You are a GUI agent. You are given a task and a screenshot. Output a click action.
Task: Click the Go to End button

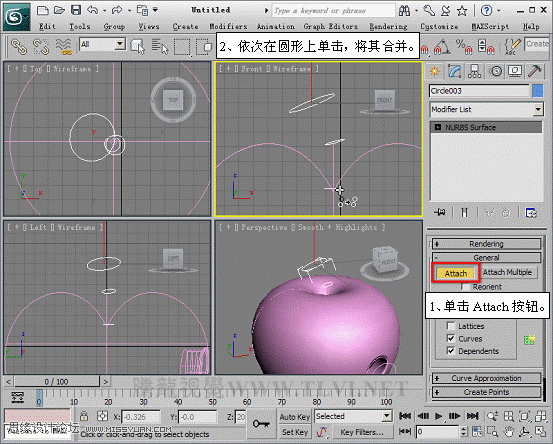coord(472,416)
